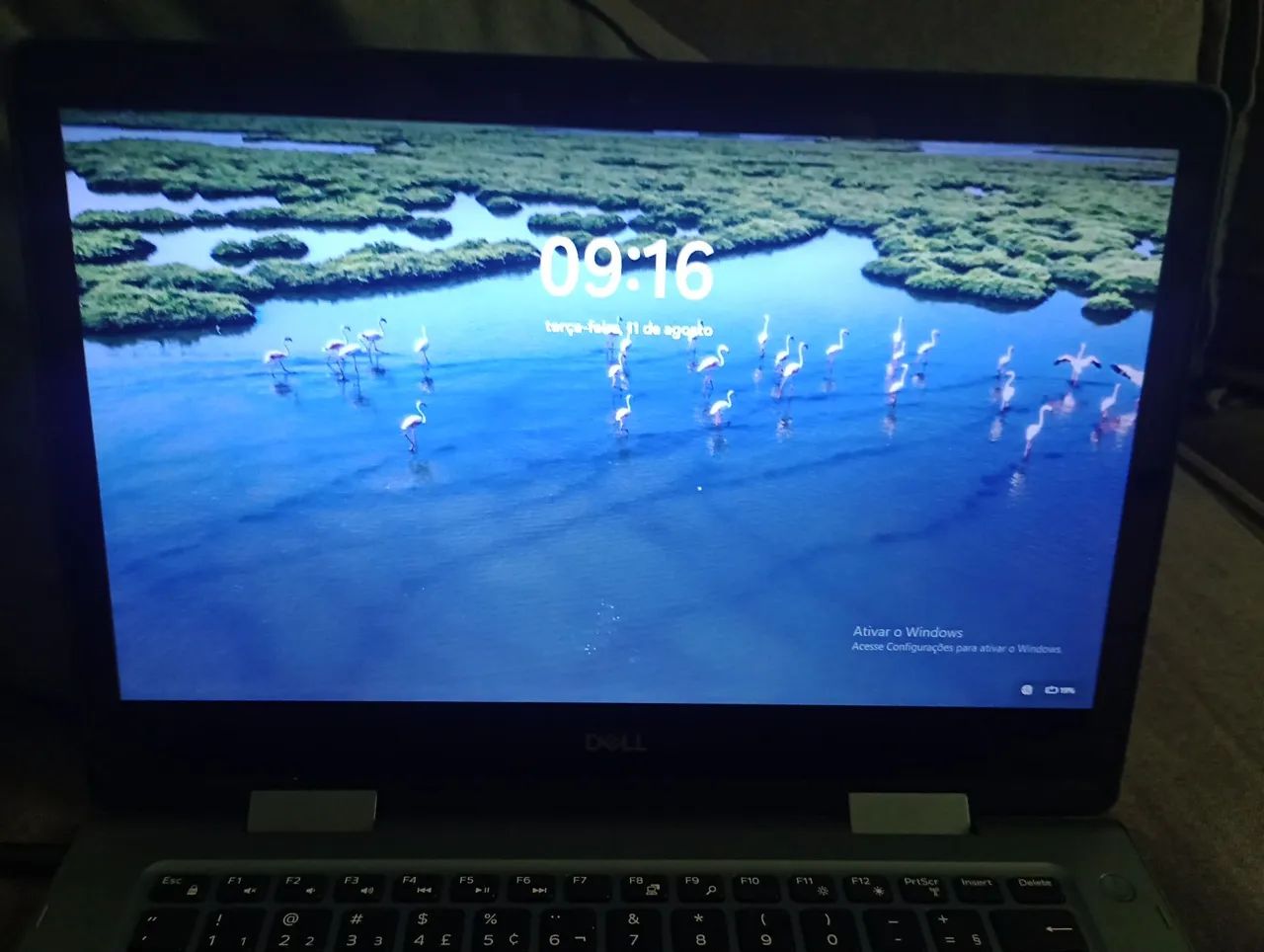Click the date text below the clock

coord(629,328)
